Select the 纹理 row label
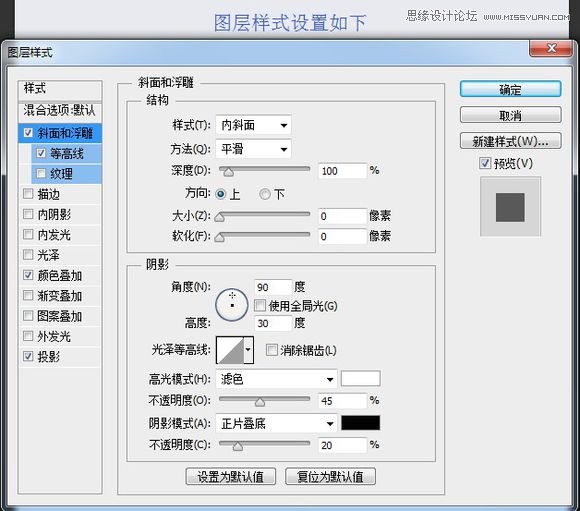Screen dimensions: 580x511 pyautogui.click(x=61, y=174)
